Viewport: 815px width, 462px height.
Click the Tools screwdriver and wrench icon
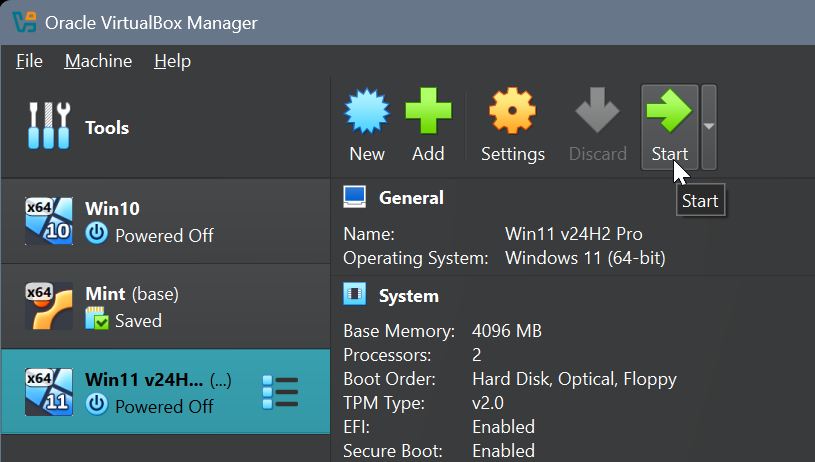[x=49, y=126]
